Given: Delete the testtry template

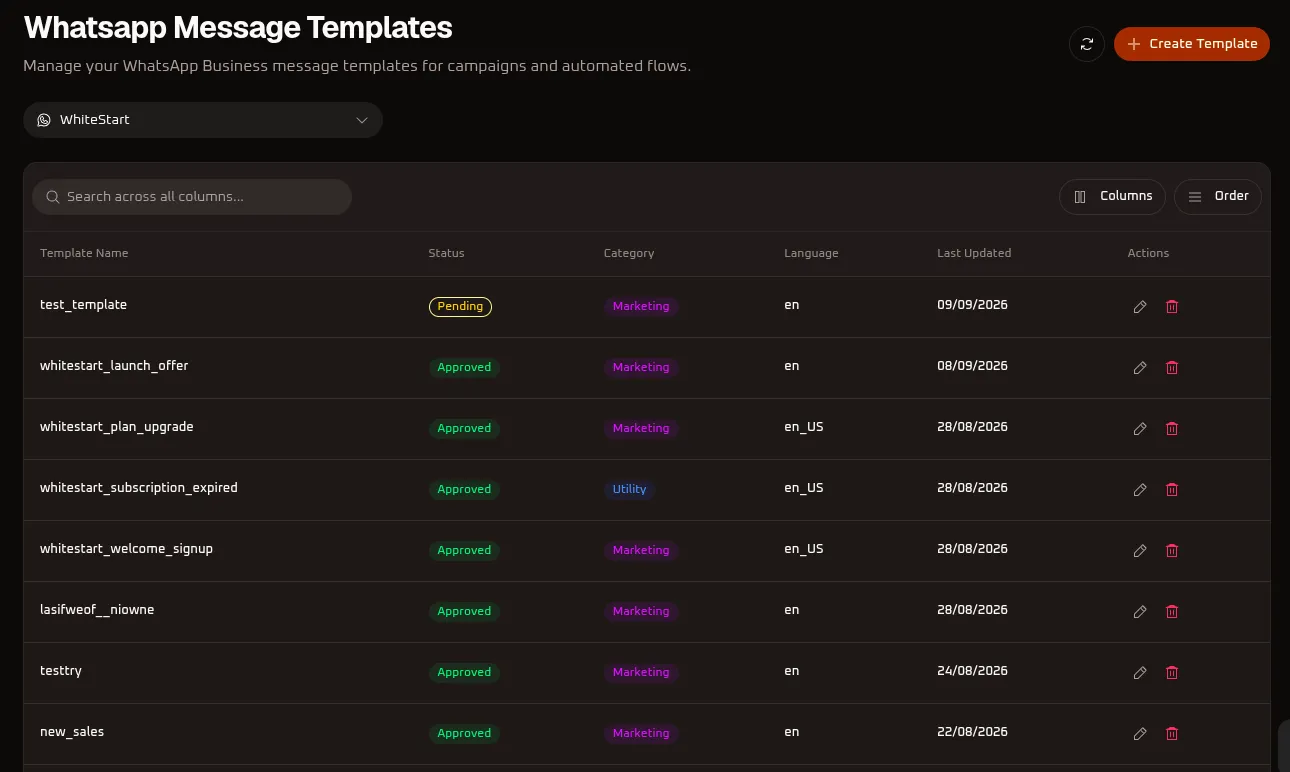Looking at the screenshot, I should (1172, 673).
